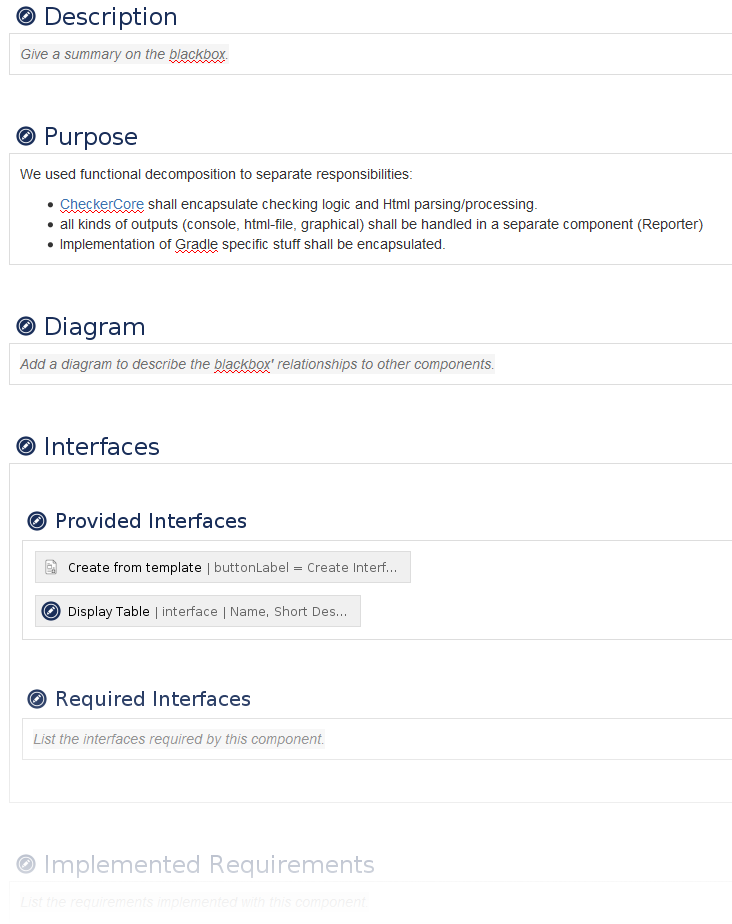Click the Implemented Requirements placeholder text
732x924 pixels.
pos(194,902)
